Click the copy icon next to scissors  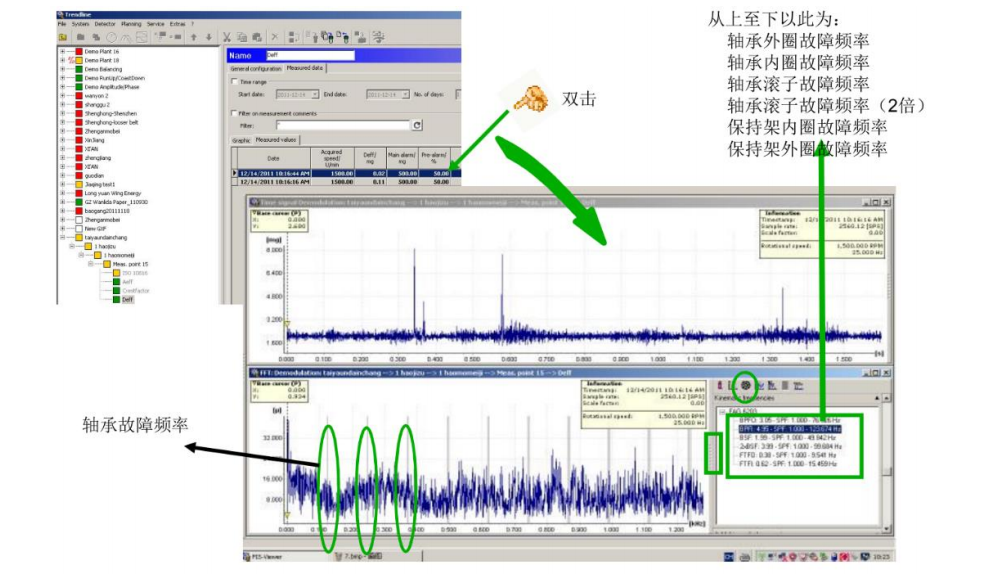pos(242,37)
